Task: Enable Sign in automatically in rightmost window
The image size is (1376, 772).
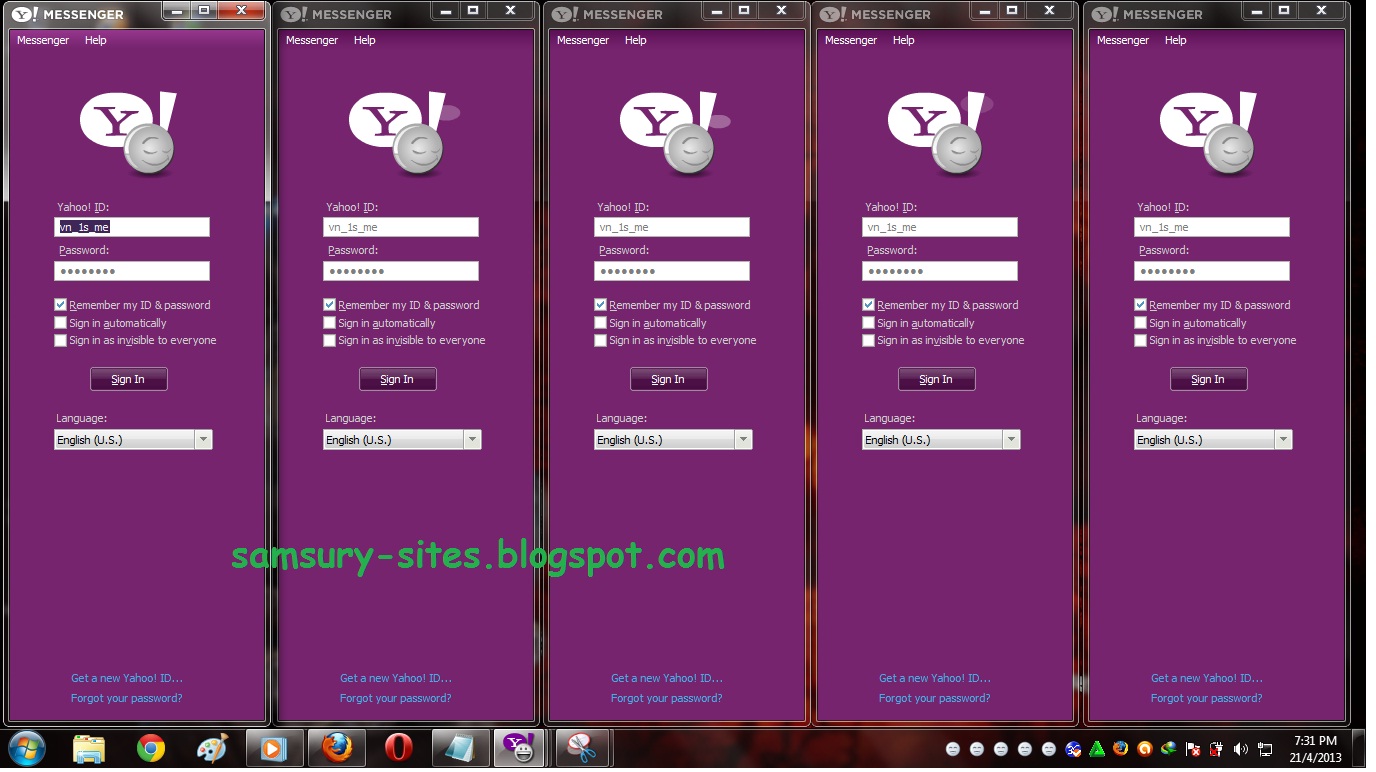Action: 1141,323
